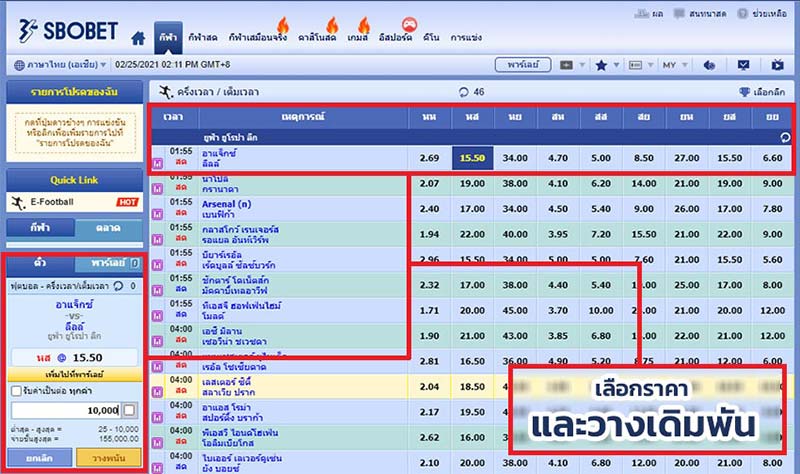Click 40.00 odds in กลาสโกว์ เรนเจอร์ส row
800x474 pixels.
[x=515, y=234]
